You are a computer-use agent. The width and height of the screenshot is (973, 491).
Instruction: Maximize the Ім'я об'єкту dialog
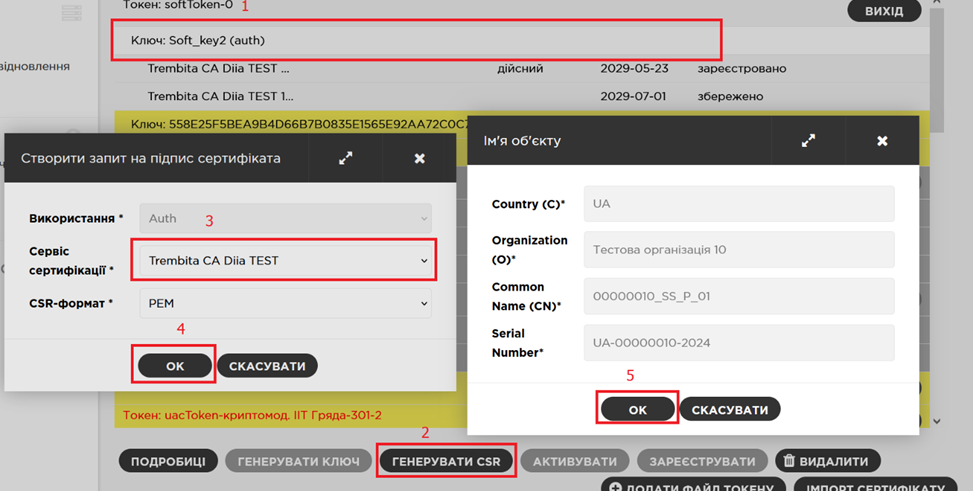pyautogui.click(x=808, y=141)
